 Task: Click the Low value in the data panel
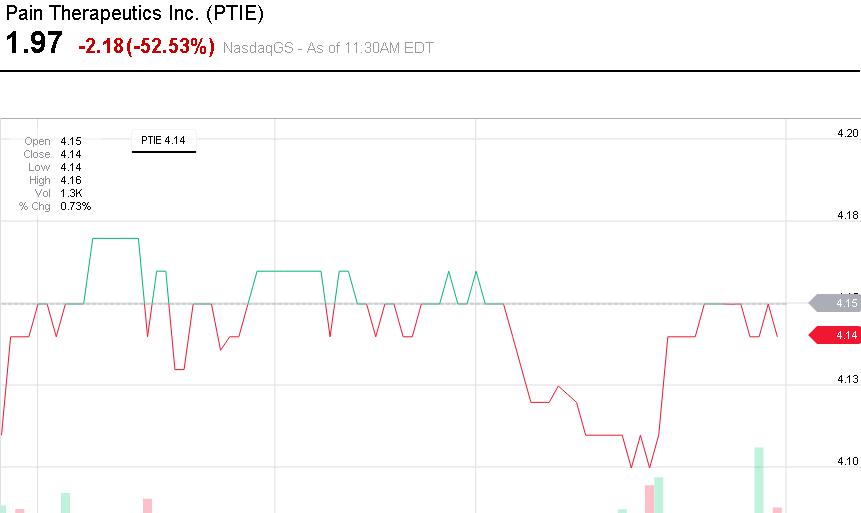point(70,167)
